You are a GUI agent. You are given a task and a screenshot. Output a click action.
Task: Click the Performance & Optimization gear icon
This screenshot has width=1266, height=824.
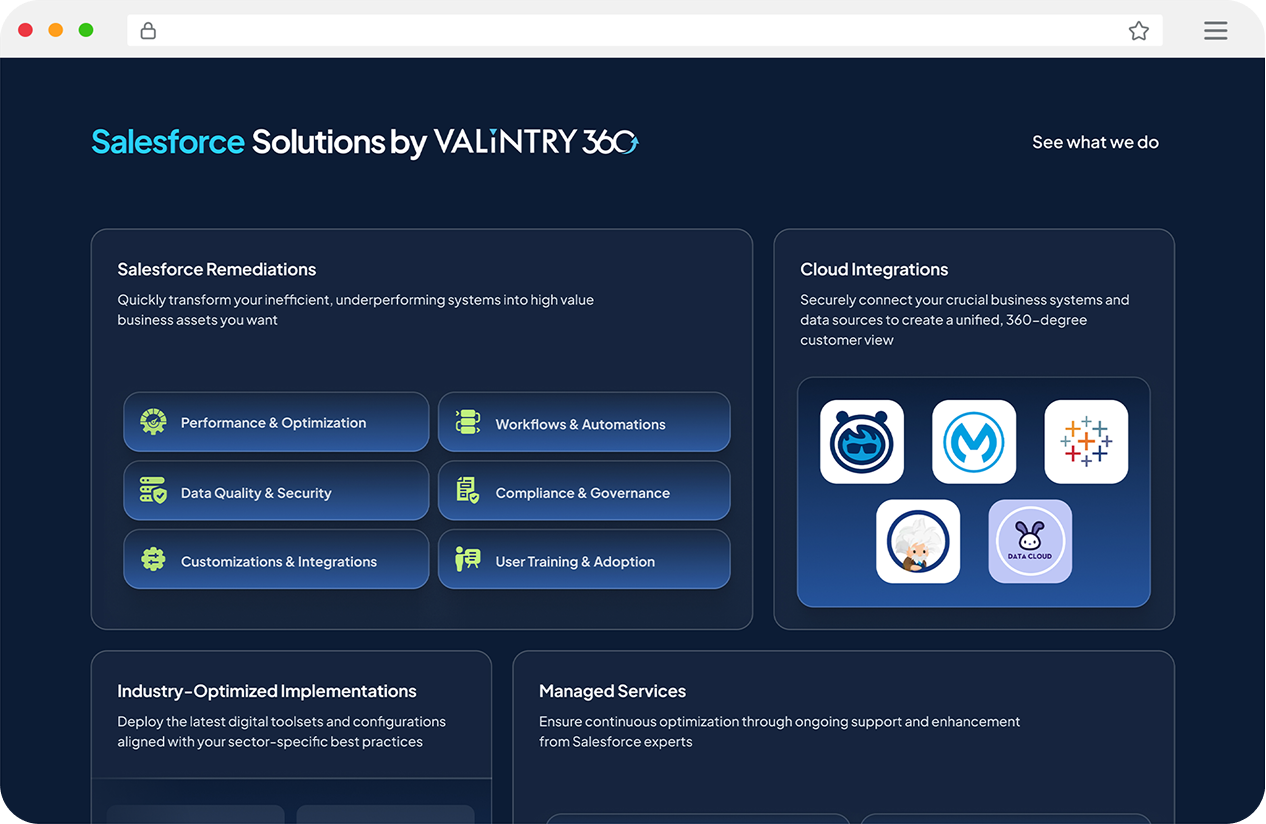[153, 422]
